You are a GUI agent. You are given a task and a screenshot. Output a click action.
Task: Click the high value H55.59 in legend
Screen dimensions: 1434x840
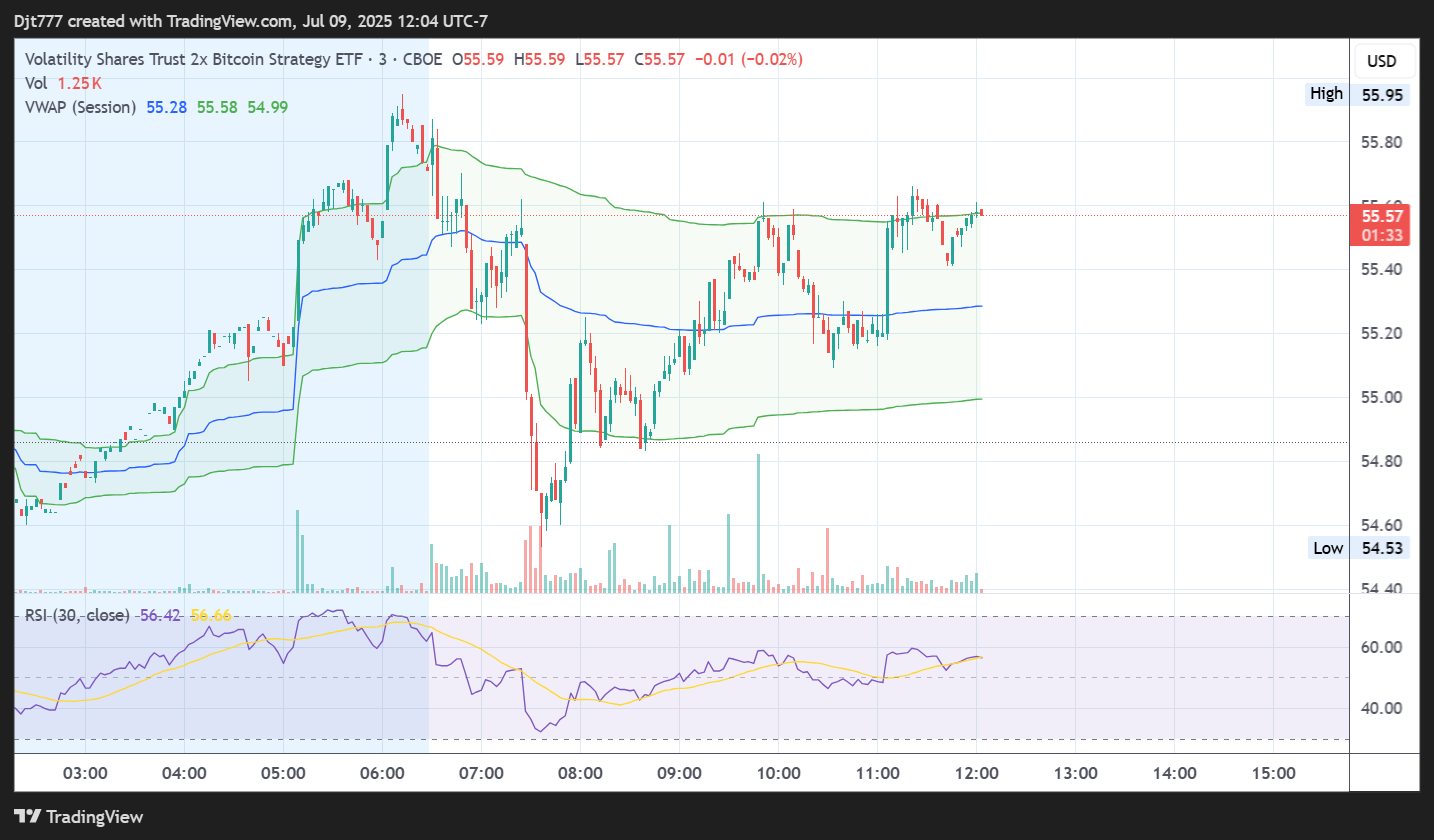[540, 59]
